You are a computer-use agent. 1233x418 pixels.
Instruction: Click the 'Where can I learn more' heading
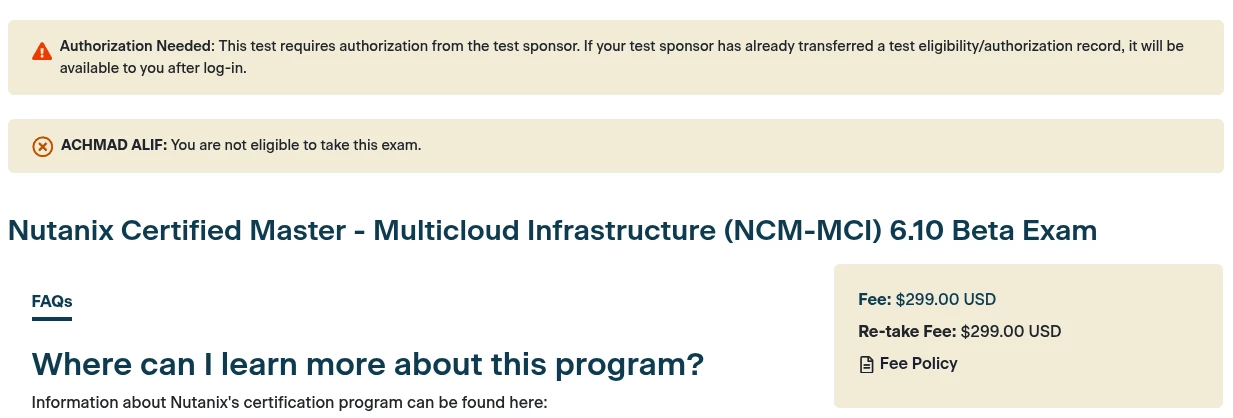pyautogui.click(x=368, y=364)
